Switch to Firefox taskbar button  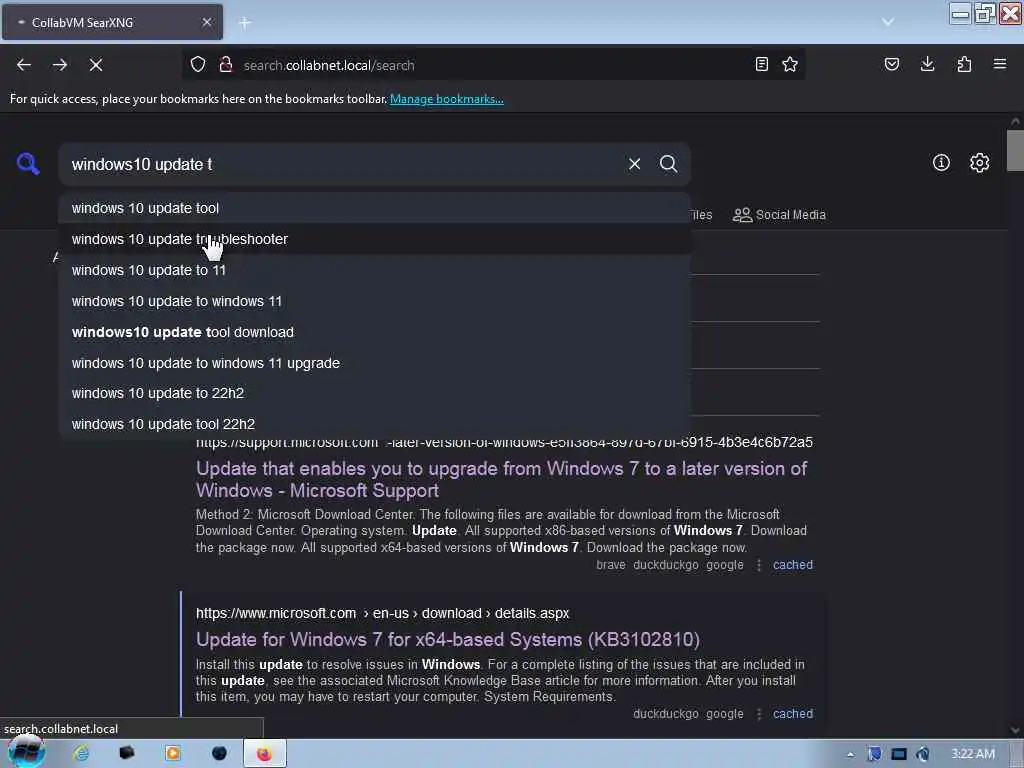coord(264,754)
